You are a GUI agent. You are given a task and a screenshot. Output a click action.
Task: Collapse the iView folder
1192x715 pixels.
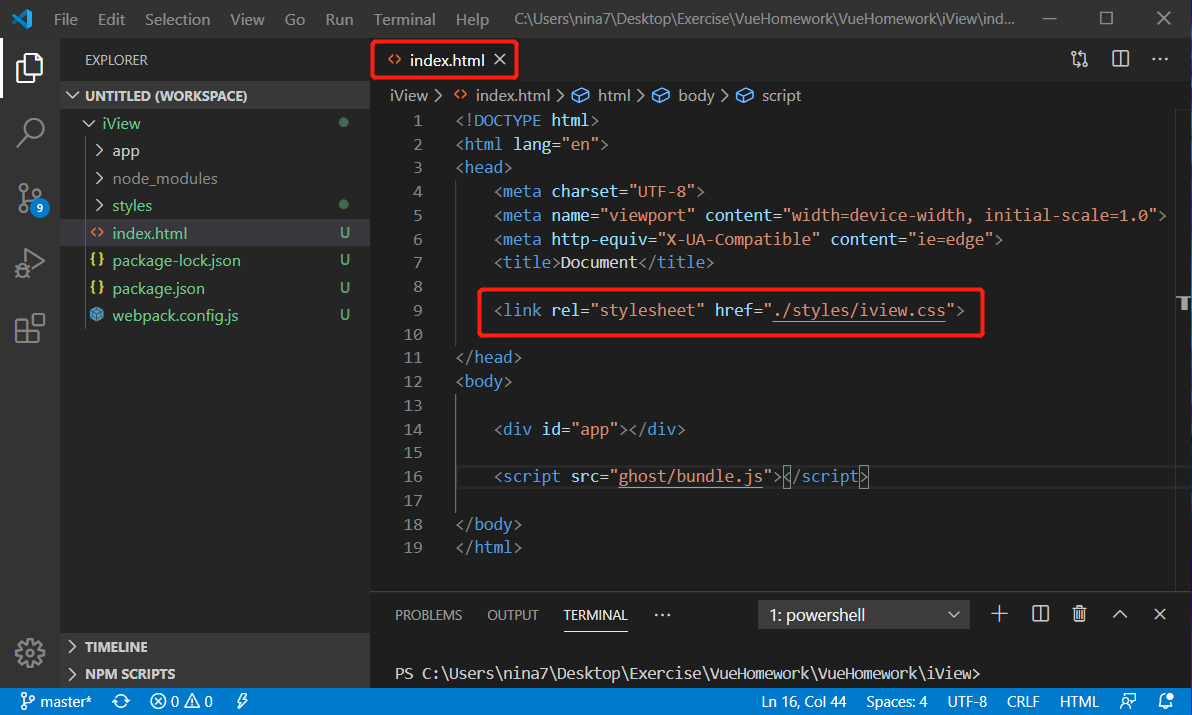215,123
